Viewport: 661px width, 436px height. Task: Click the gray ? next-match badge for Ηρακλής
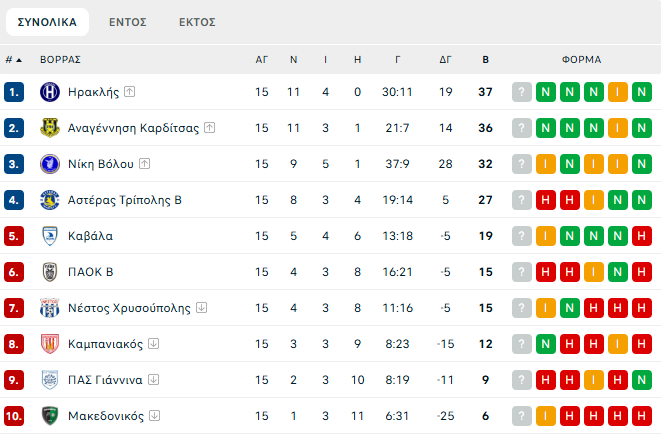521,92
